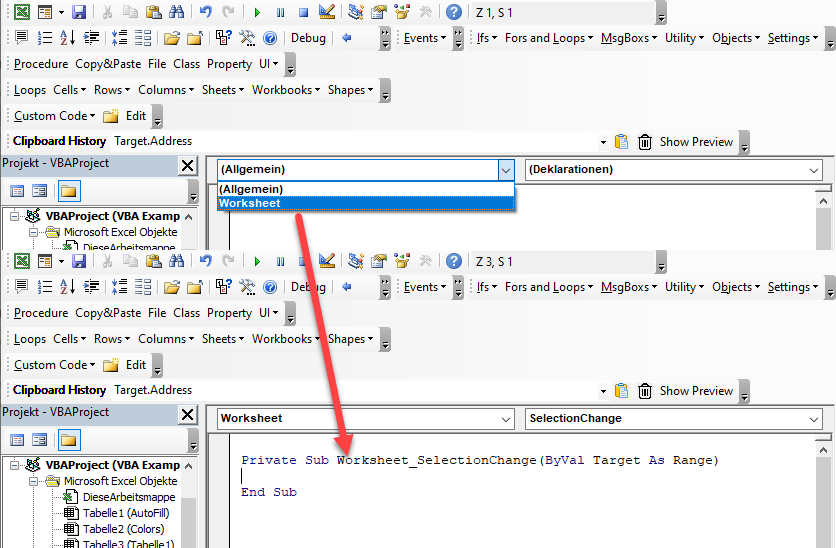Click the Edit button in lower toolbar
Image resolution: width=836 pixels, height=548 pixels.
(x=136, y=365)
